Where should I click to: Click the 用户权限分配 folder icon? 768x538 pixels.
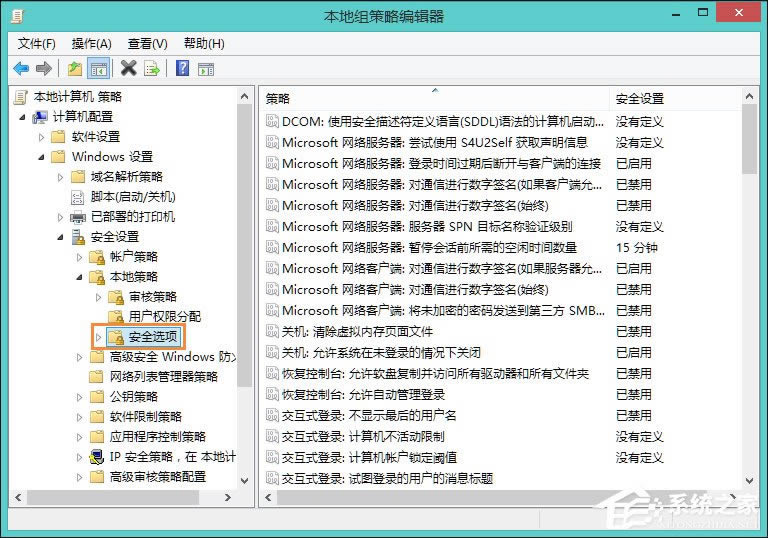coord(116,317)
